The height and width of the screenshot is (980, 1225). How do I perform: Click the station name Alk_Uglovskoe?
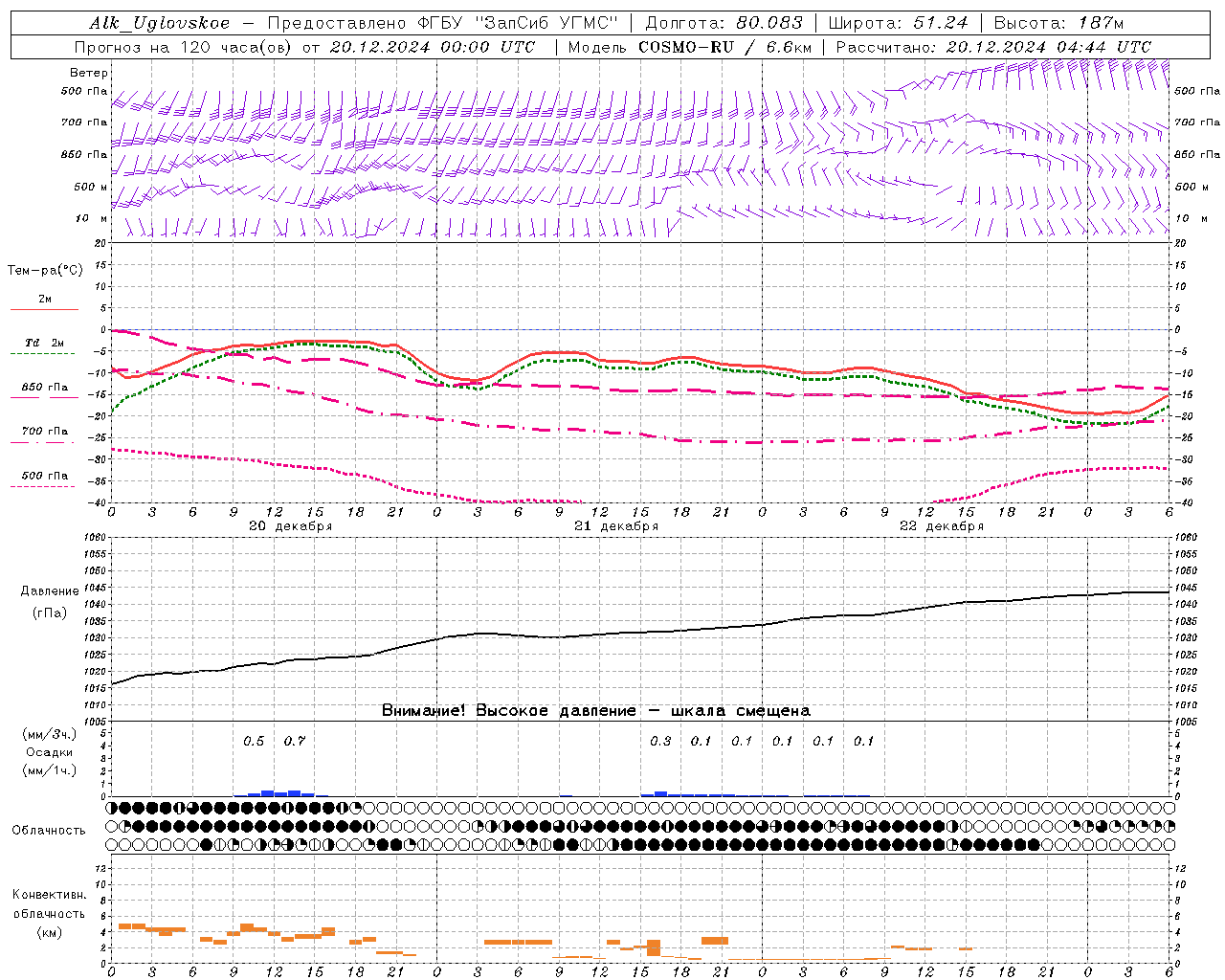pyautogui.click(x=160, y=23)
